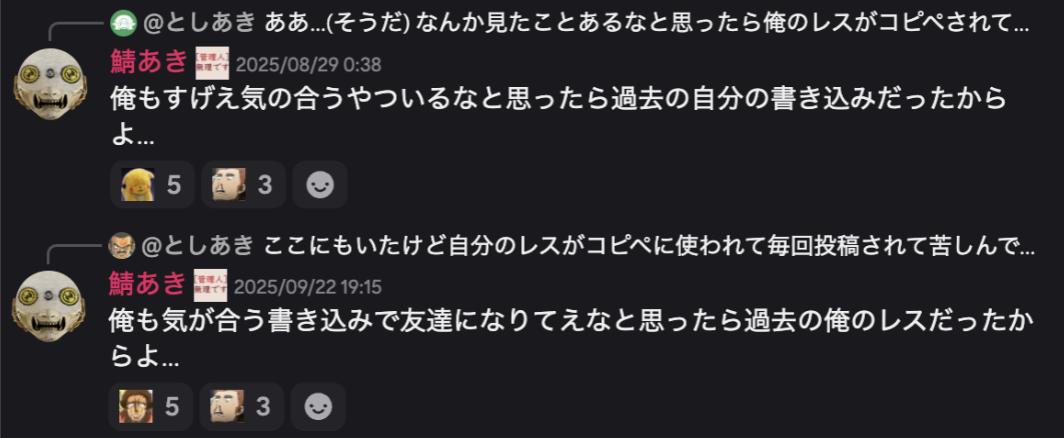Toggle the glasses-man reaction with count 5
Viewport: 1064px width, 438px height.
click(151, 406)
